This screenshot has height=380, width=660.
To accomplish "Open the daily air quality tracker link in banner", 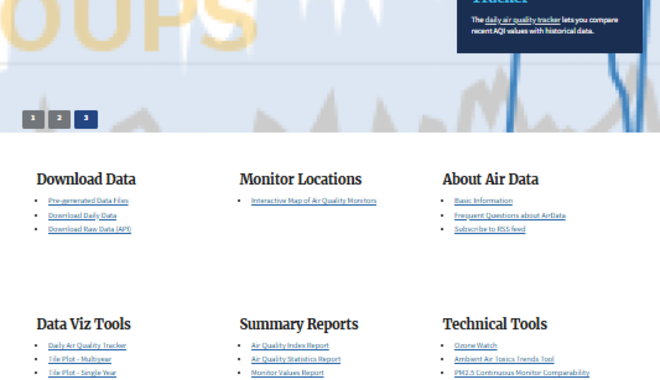I will coord(522,20).
